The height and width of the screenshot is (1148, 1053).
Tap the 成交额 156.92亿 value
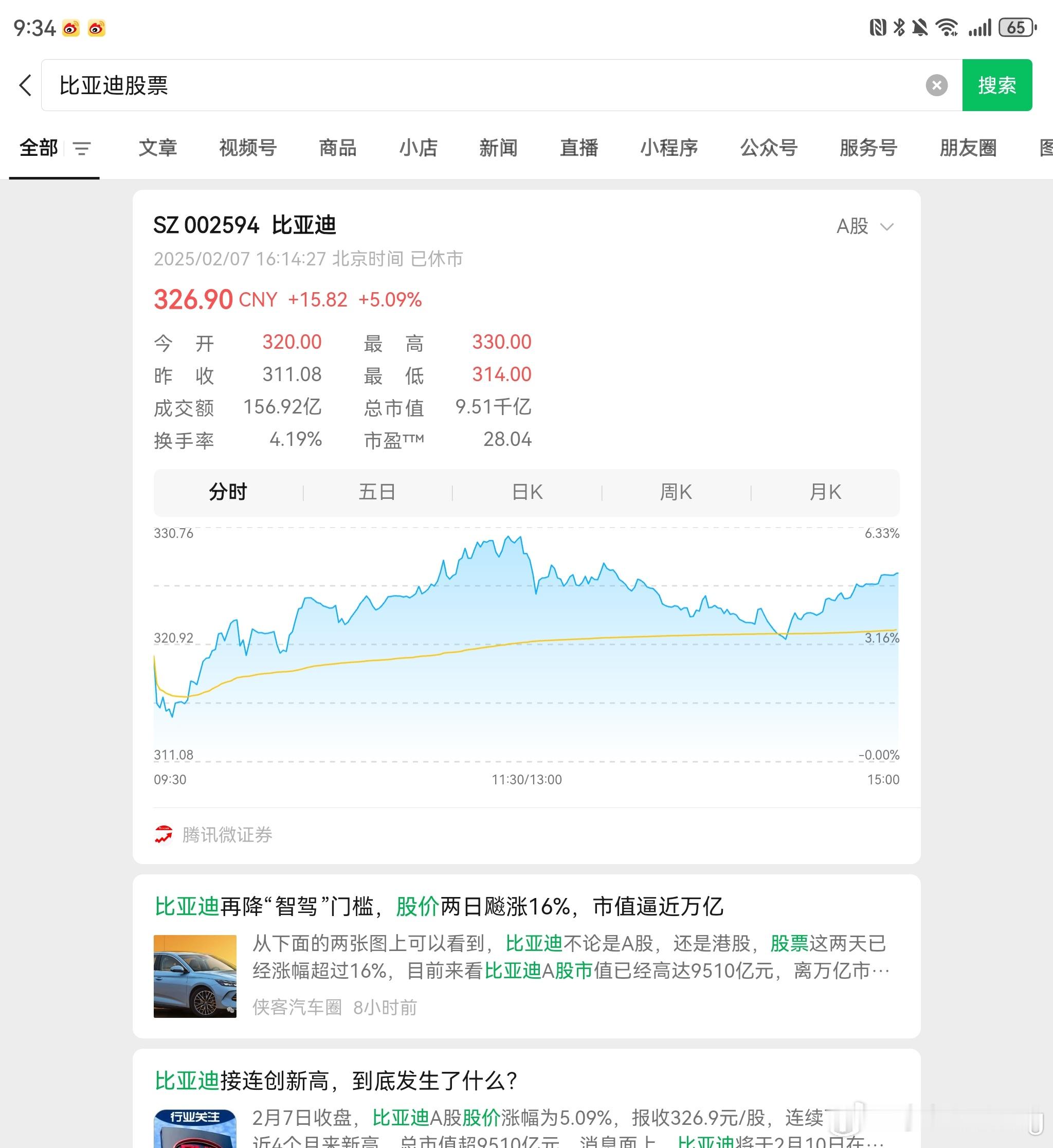click(283, 407)
